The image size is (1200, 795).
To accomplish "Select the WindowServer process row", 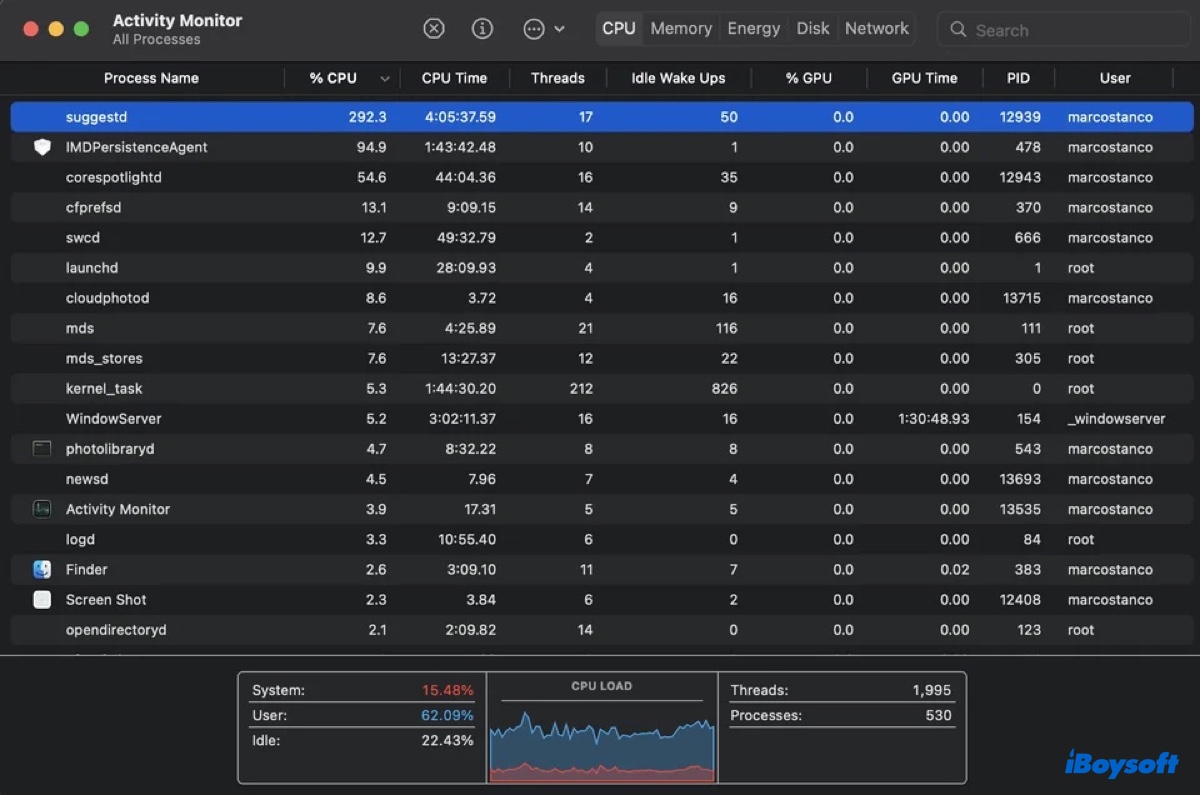I will click(x=602, y=419).
